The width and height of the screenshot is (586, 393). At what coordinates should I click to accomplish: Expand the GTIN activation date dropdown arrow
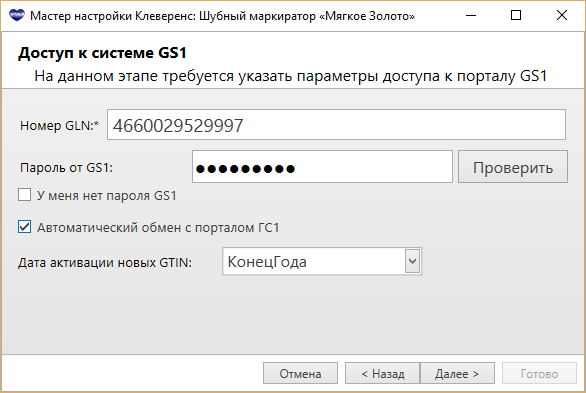(x=412, y=261)
